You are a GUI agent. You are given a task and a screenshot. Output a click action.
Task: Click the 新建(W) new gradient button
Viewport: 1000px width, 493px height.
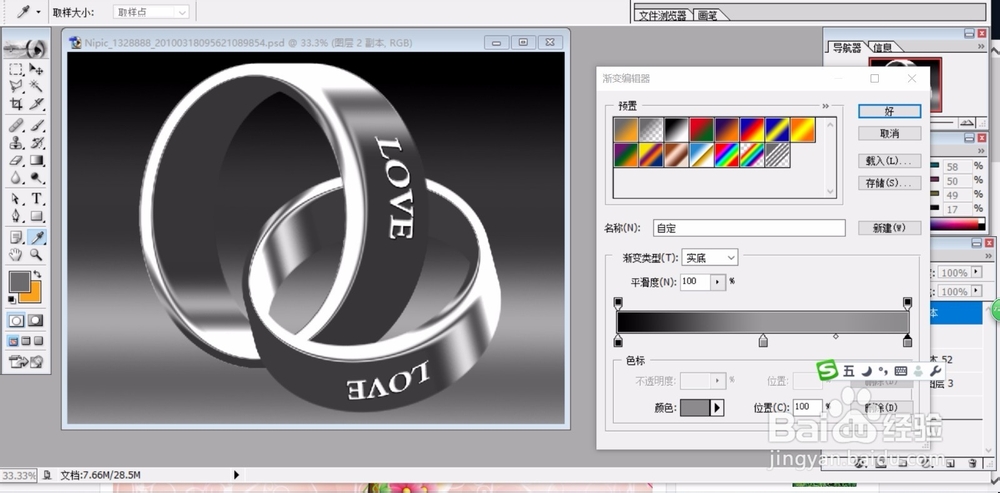point(889,228)
